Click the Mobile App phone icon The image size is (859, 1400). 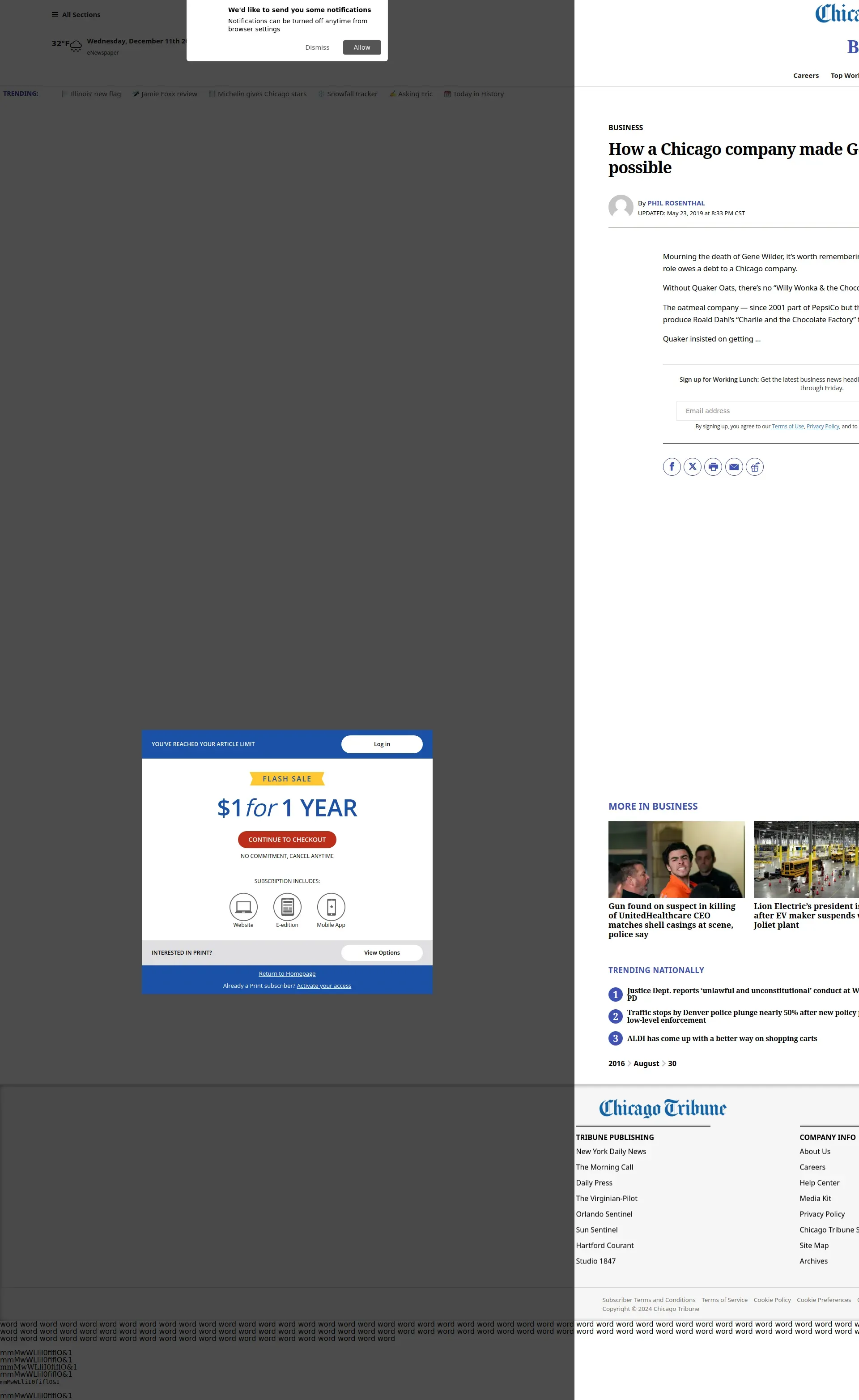331,907
